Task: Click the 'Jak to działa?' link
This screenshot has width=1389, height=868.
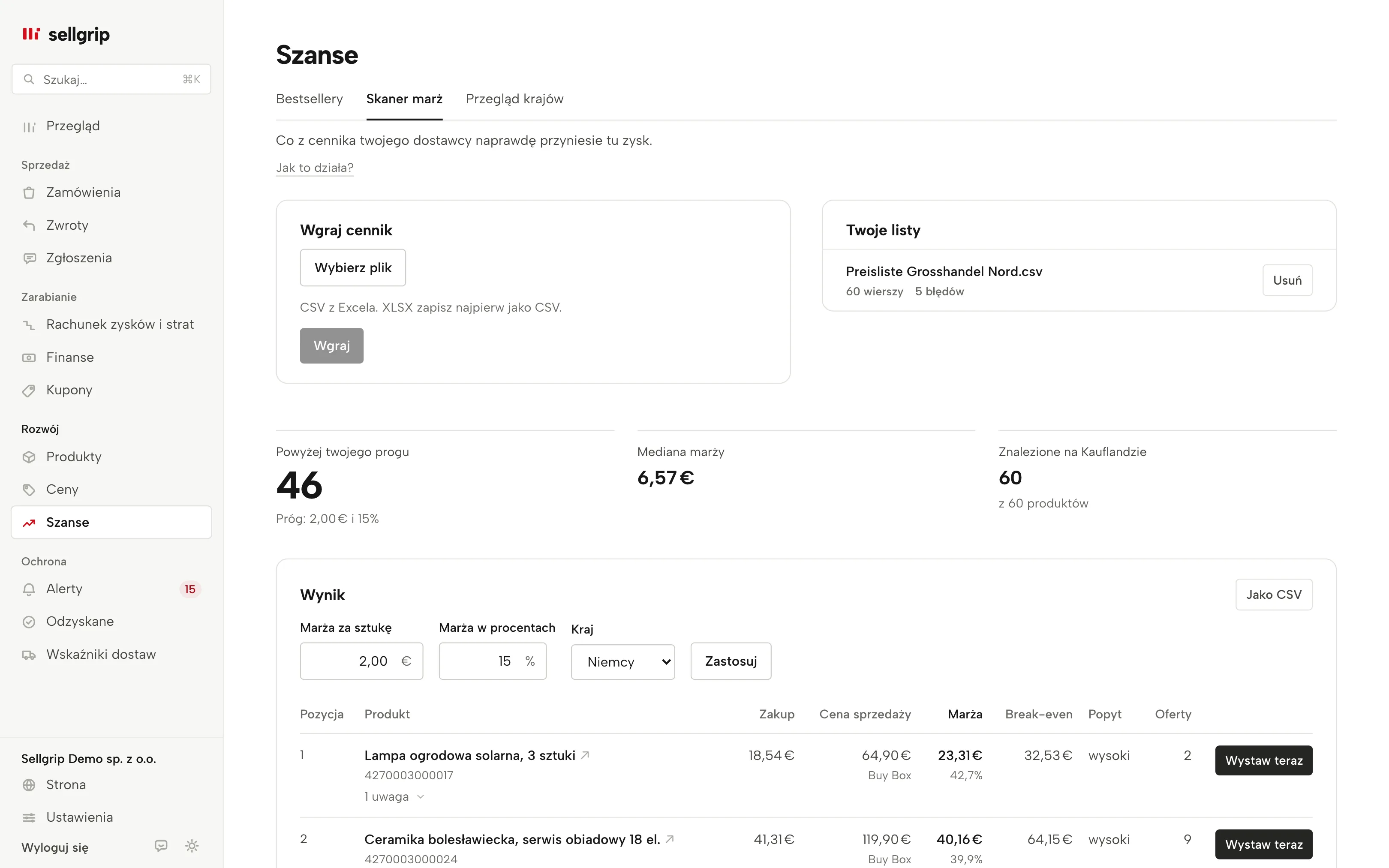Action: pyautogui.click(x=315, y=168)
